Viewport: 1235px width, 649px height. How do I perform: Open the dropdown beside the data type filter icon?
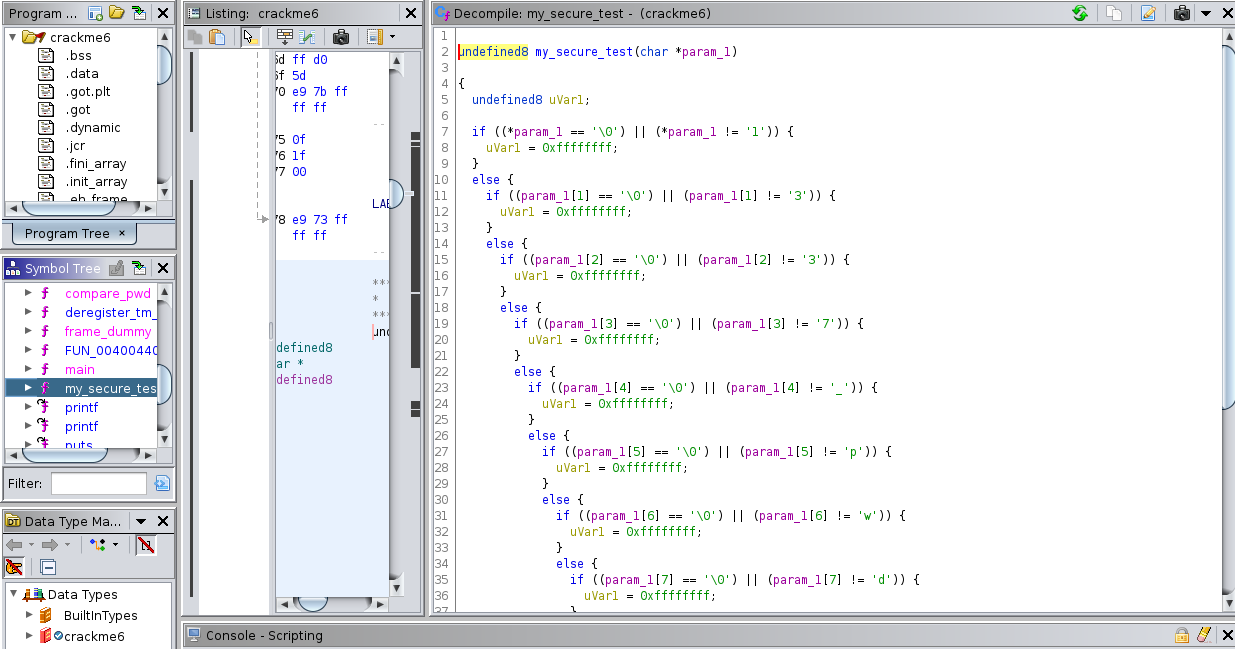tap(115, 545)
